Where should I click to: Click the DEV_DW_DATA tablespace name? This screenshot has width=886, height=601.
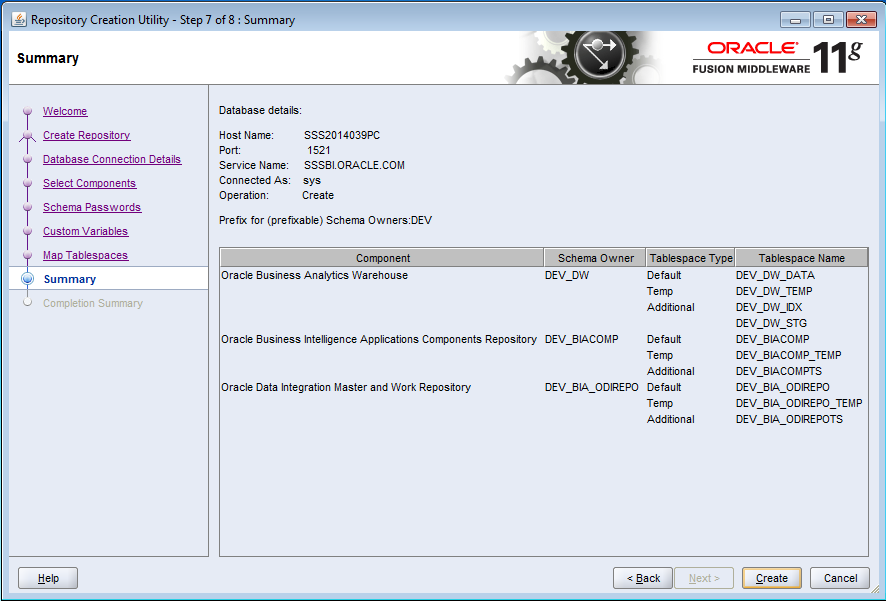click(775, 275)
